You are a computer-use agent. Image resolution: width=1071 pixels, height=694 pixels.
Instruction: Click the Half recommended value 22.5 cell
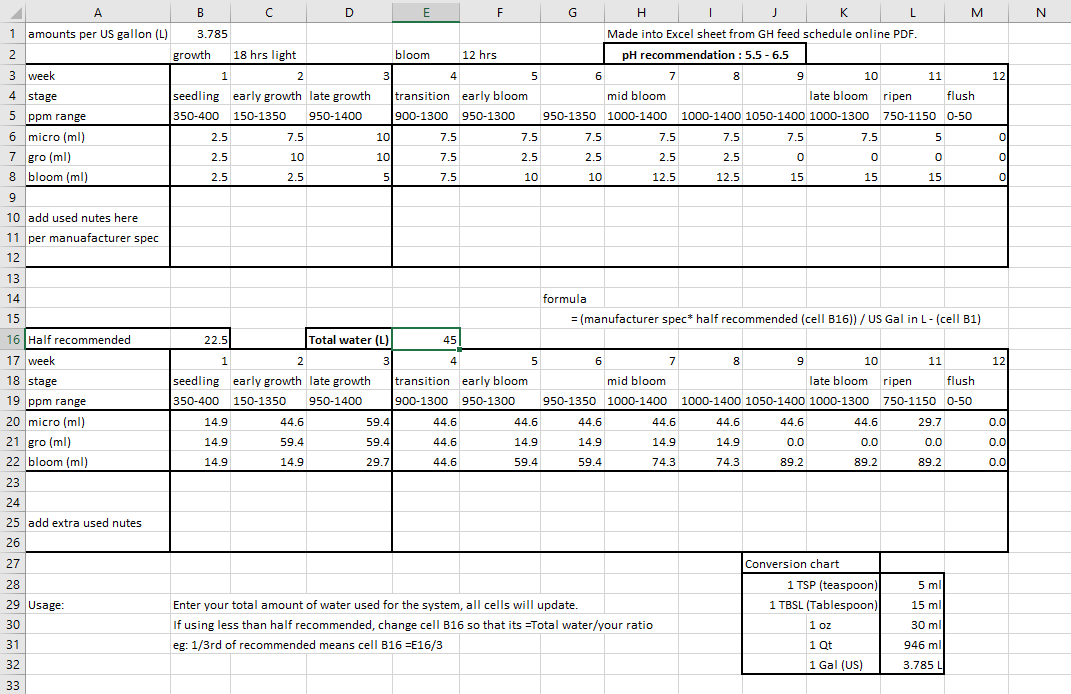(201, 339)
